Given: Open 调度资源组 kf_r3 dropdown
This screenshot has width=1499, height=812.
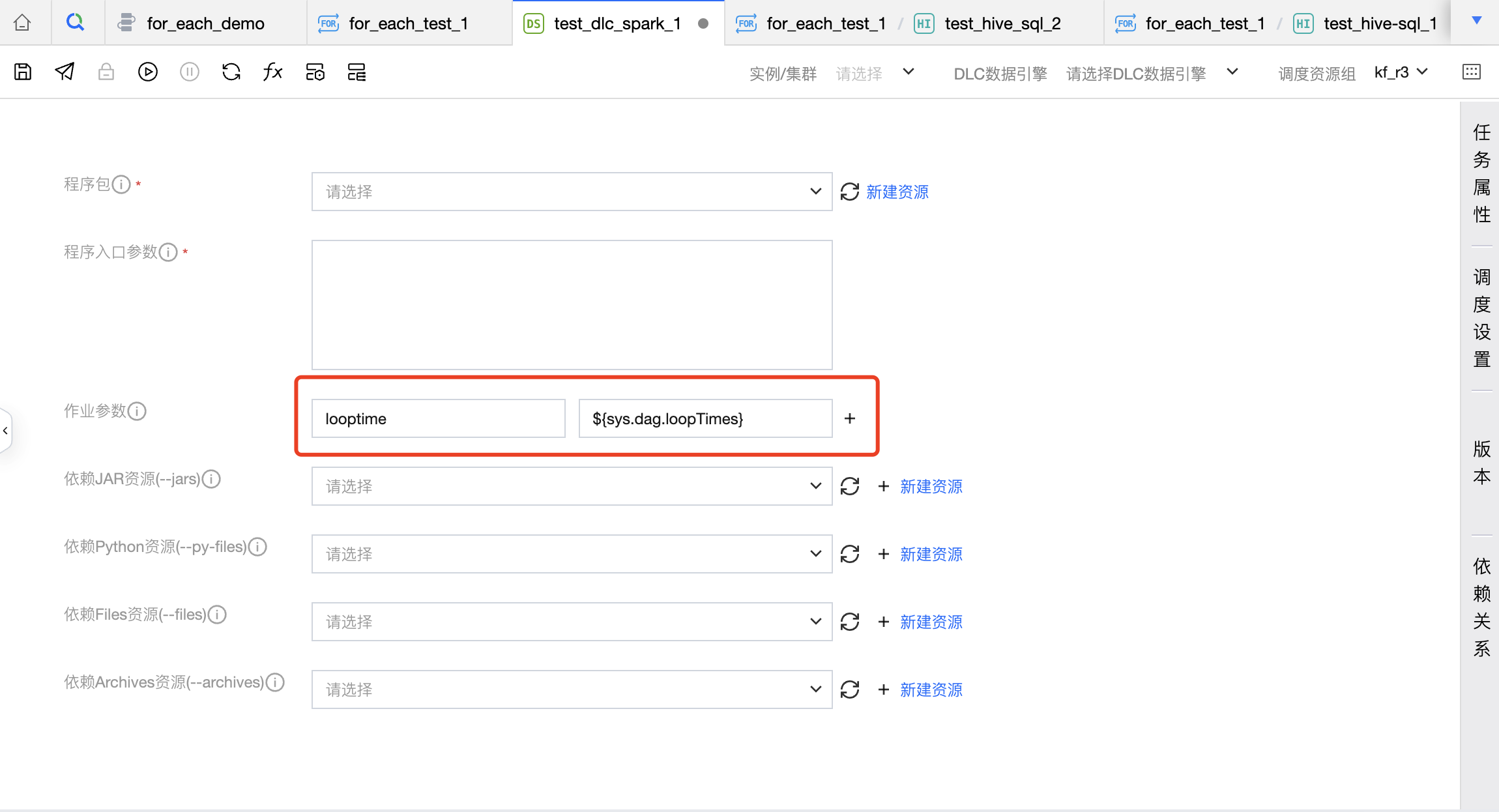Looking at the screenshot, I should point(1401,72).
